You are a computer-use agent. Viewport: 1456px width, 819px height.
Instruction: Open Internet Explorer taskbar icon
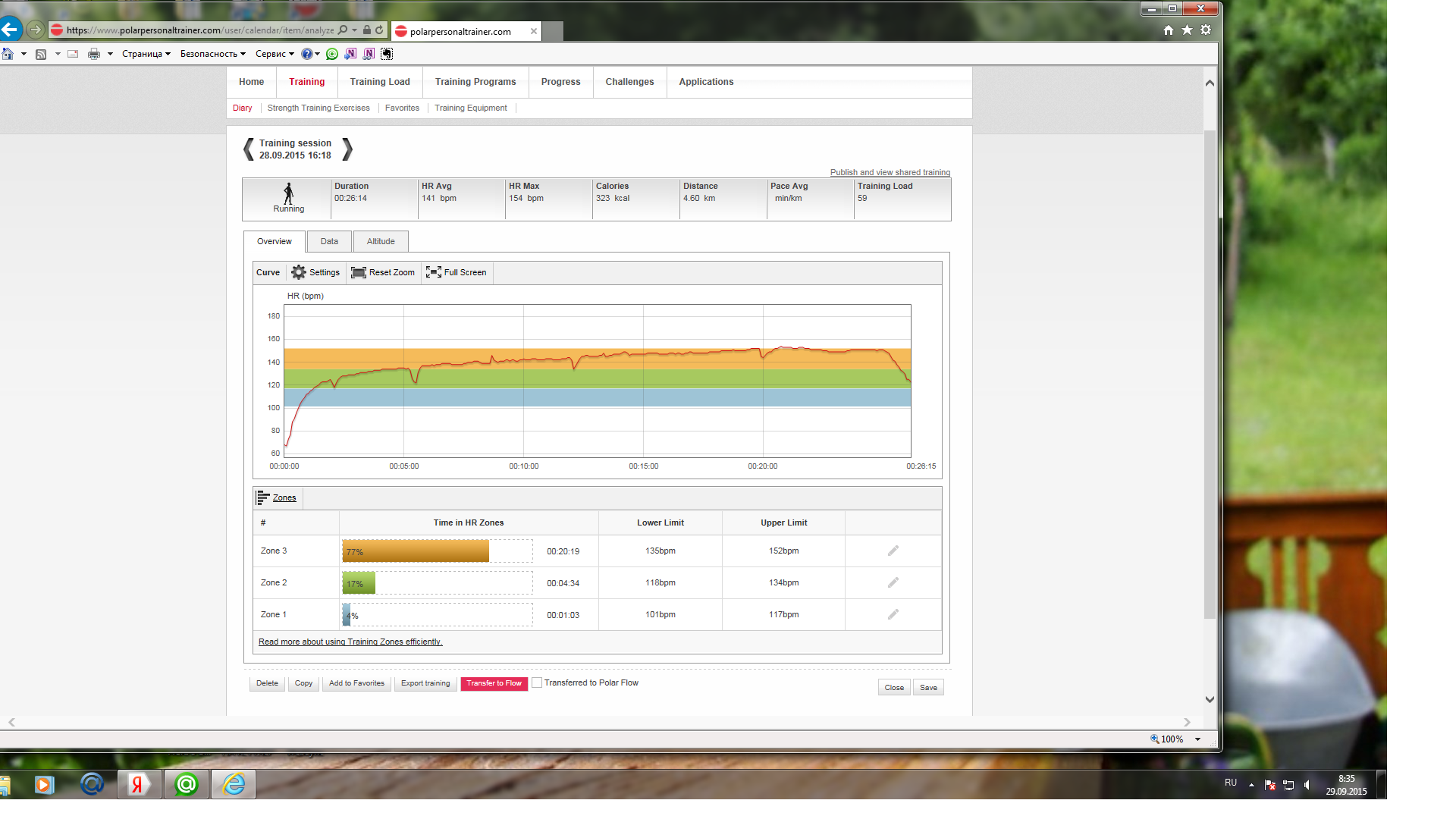[x=234, y=784]
